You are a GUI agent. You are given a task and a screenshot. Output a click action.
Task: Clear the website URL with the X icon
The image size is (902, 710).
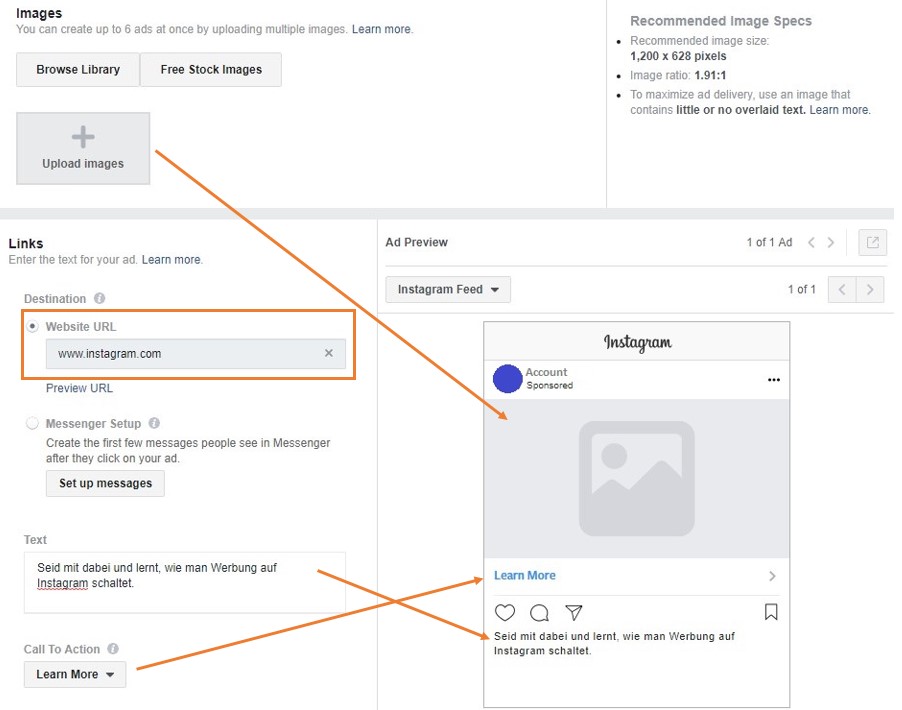click(328, 353)
